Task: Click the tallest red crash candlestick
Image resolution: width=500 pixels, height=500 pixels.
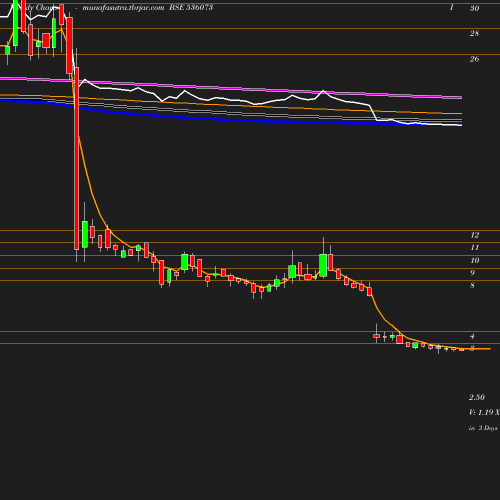Action: (77, 158)
